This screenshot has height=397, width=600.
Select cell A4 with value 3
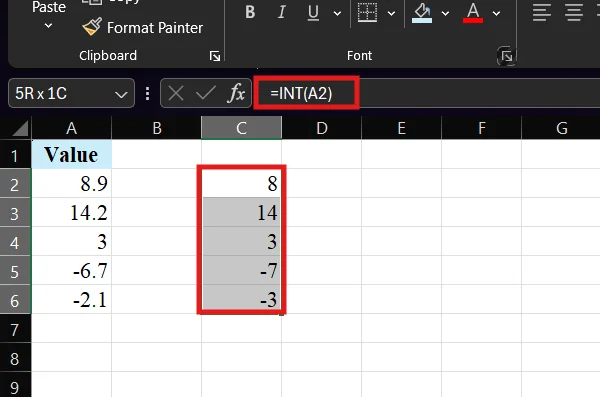(x=72, y=242)
